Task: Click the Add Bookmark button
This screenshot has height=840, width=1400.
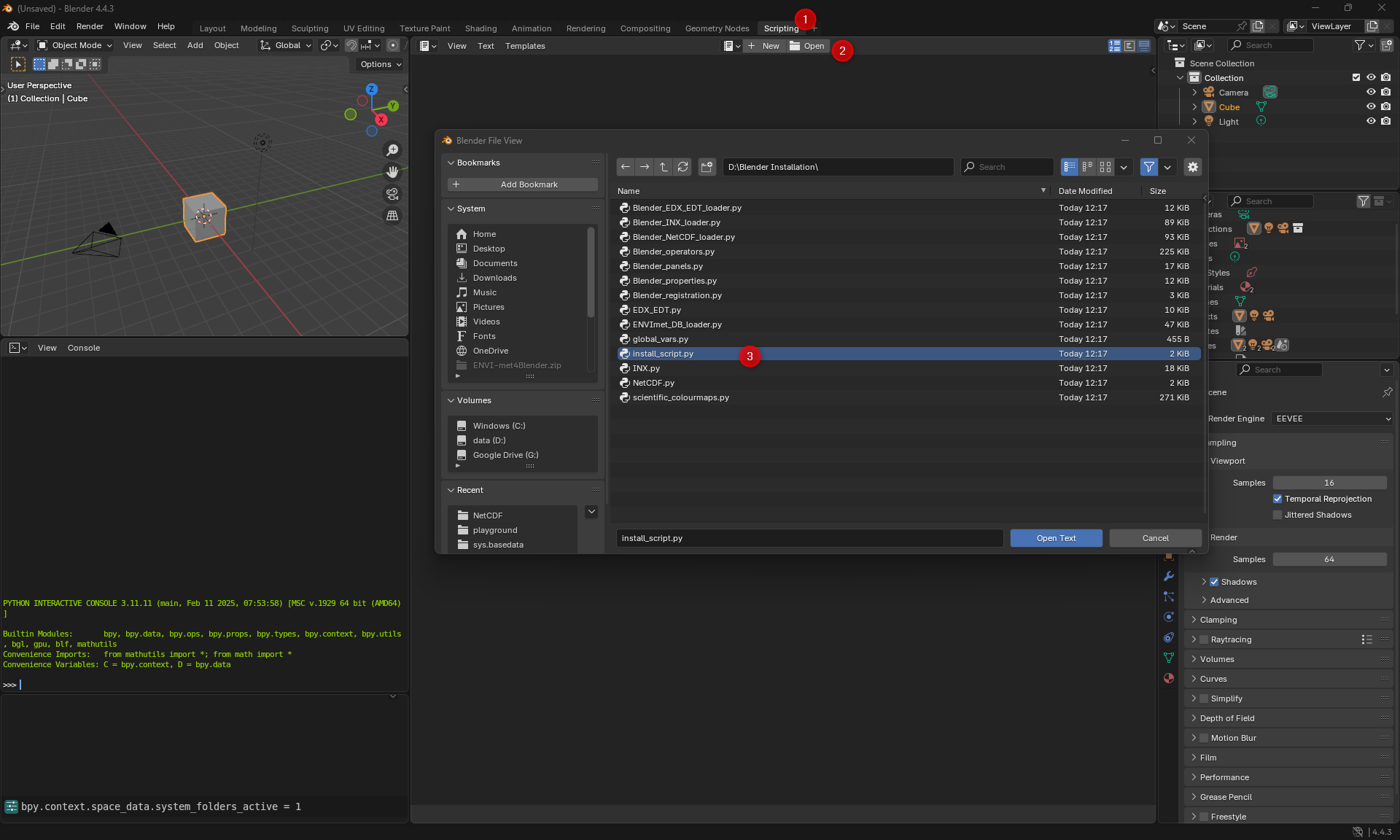Action: 523,184
